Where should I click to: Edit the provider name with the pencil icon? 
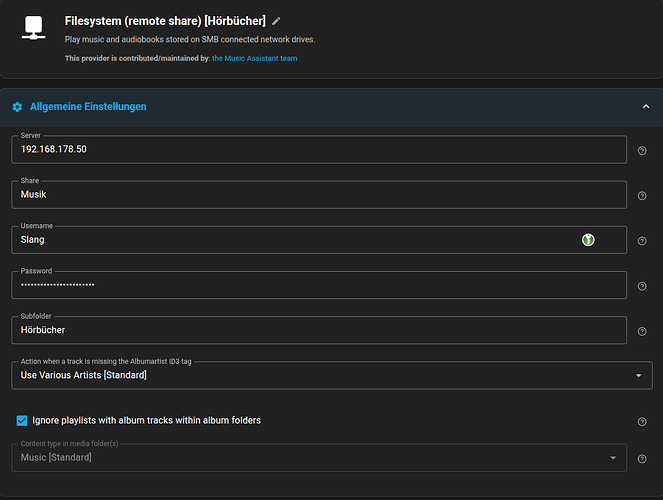(276, 21)
